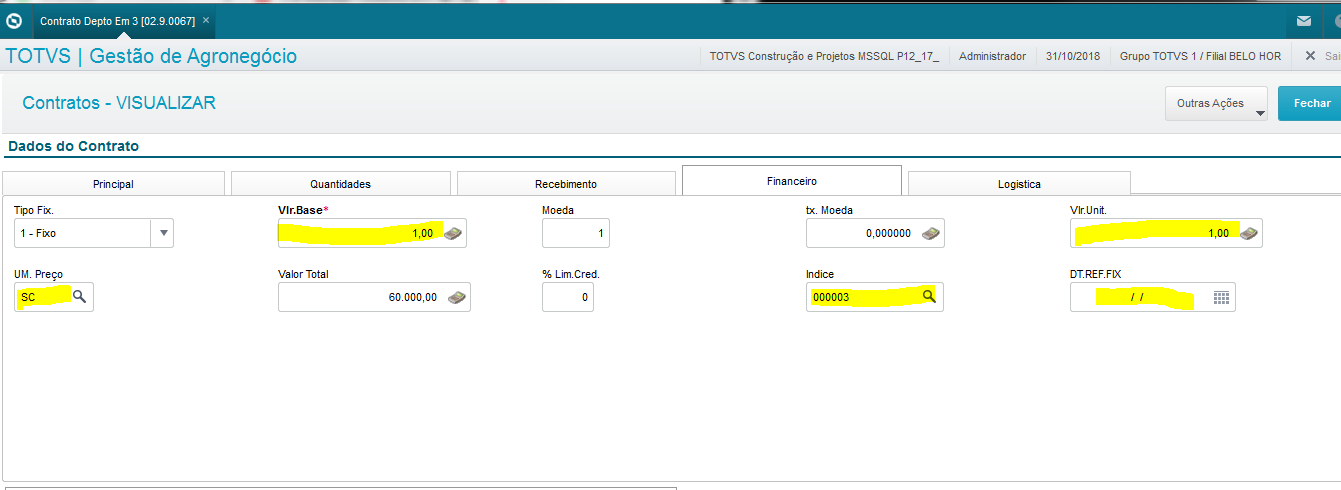This screenshot has width=1341, height=490.
Task: Open the calculator icon beside tx. Moeda field
Action: click(931, 233)
